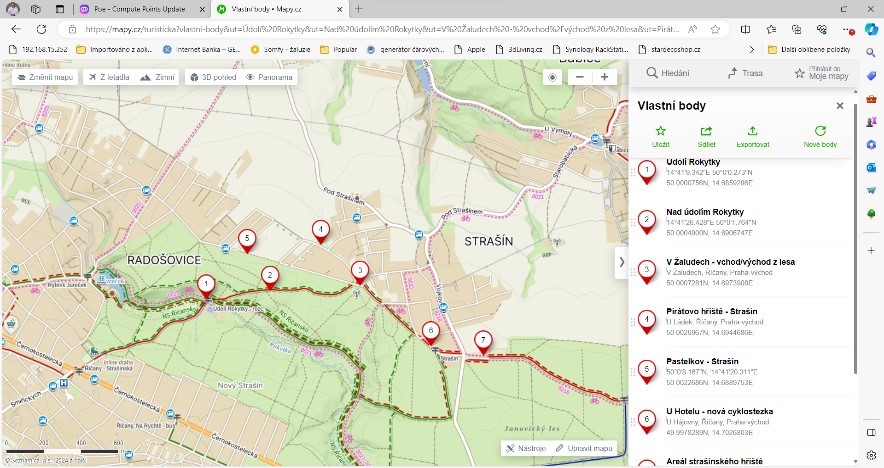The width and height of the screenshot is (884, 468).
Task: Click map marker number 7
Action: (483, 342)
